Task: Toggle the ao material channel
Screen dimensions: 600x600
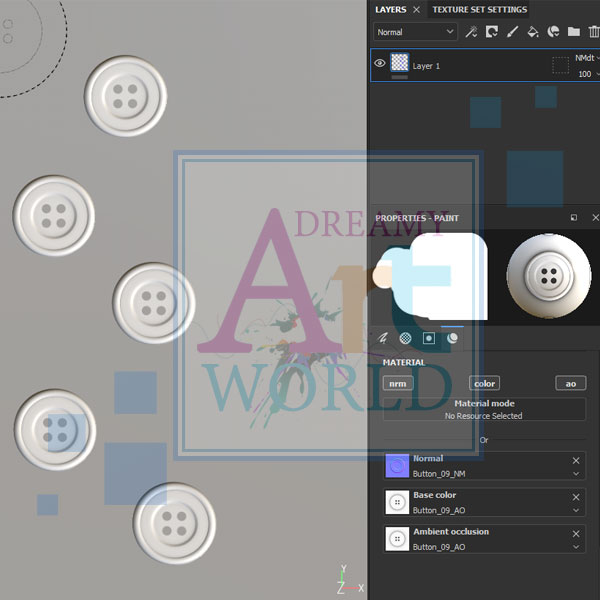Action: tap(571, 383)
